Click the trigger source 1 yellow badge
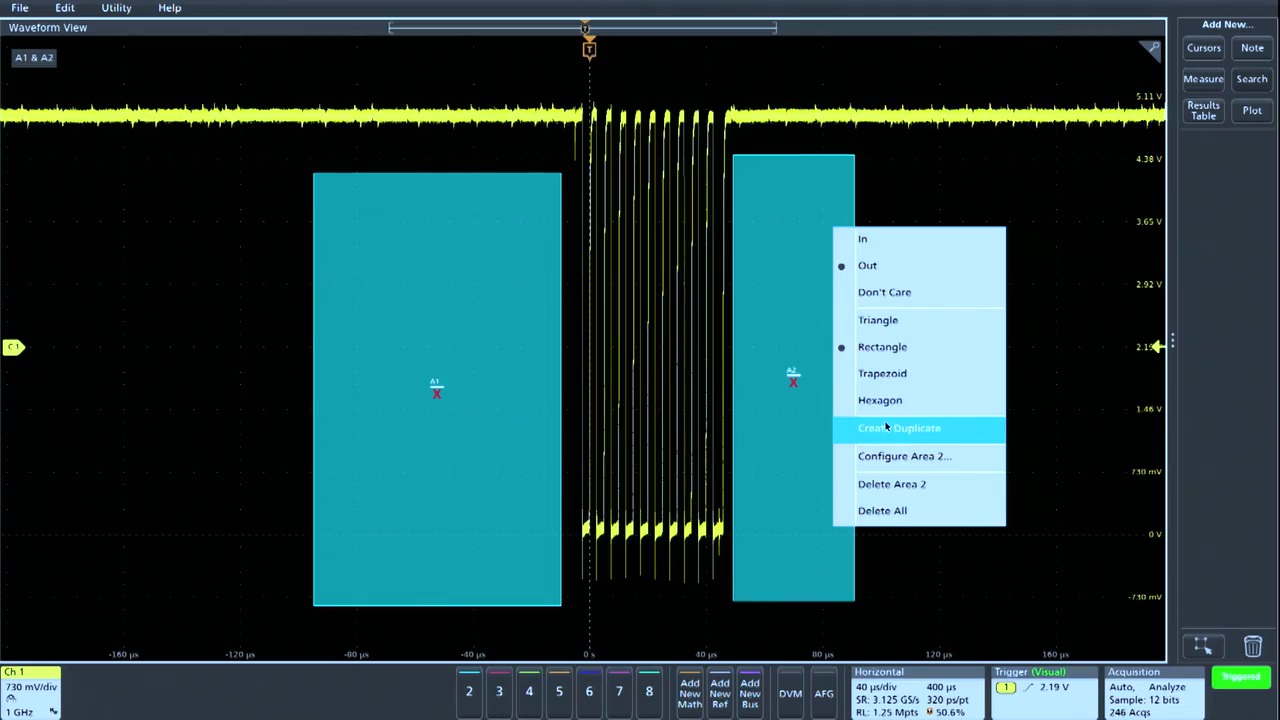The height and width of the screenshot is (720, 1280). click(1005, 688)
